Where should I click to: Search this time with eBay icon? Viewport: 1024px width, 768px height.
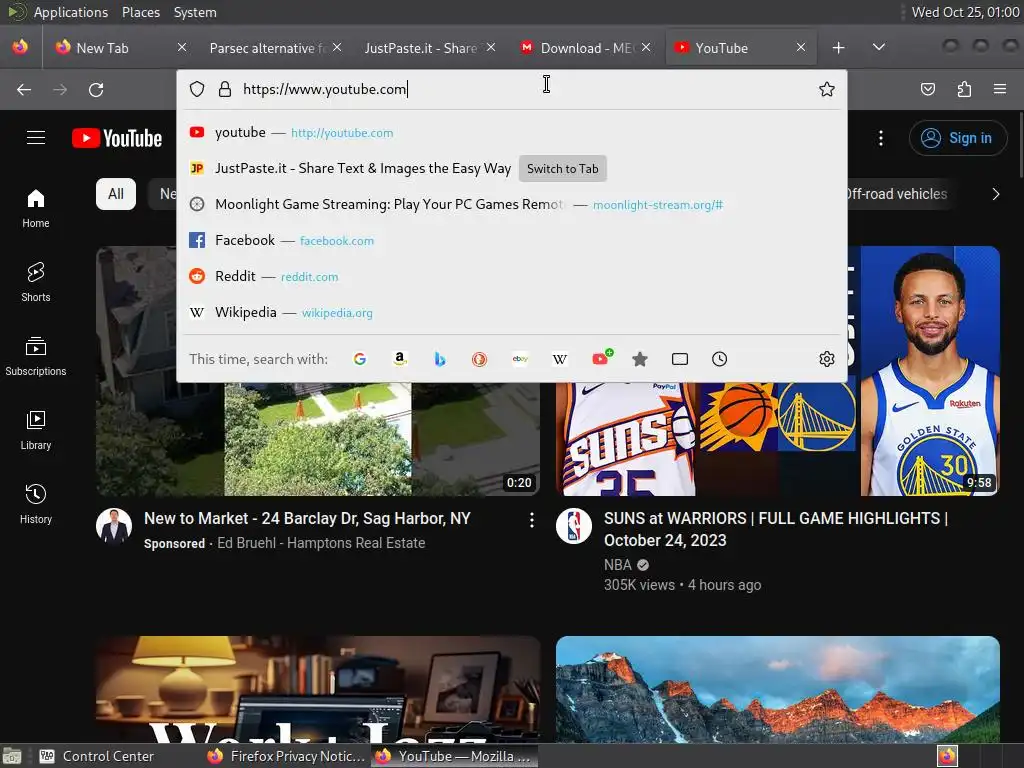(x=520, y=359)
